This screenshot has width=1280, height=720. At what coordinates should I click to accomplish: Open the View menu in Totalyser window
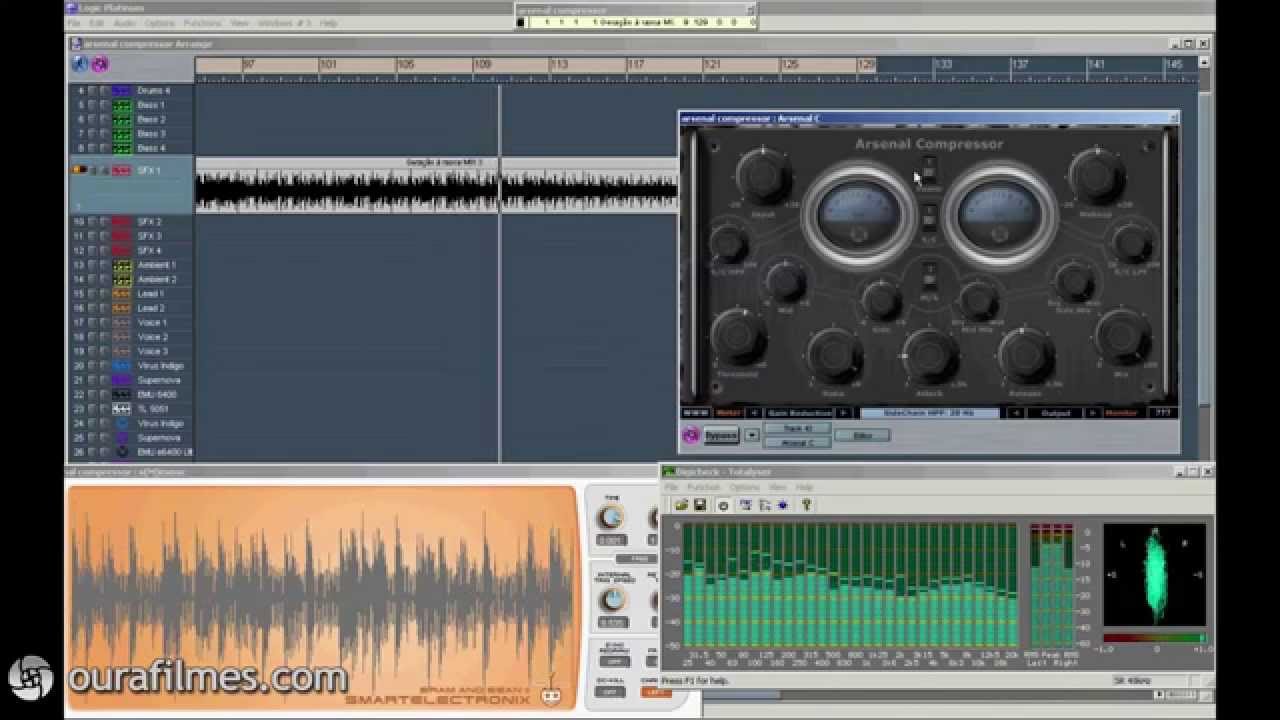tap(777, 487)
